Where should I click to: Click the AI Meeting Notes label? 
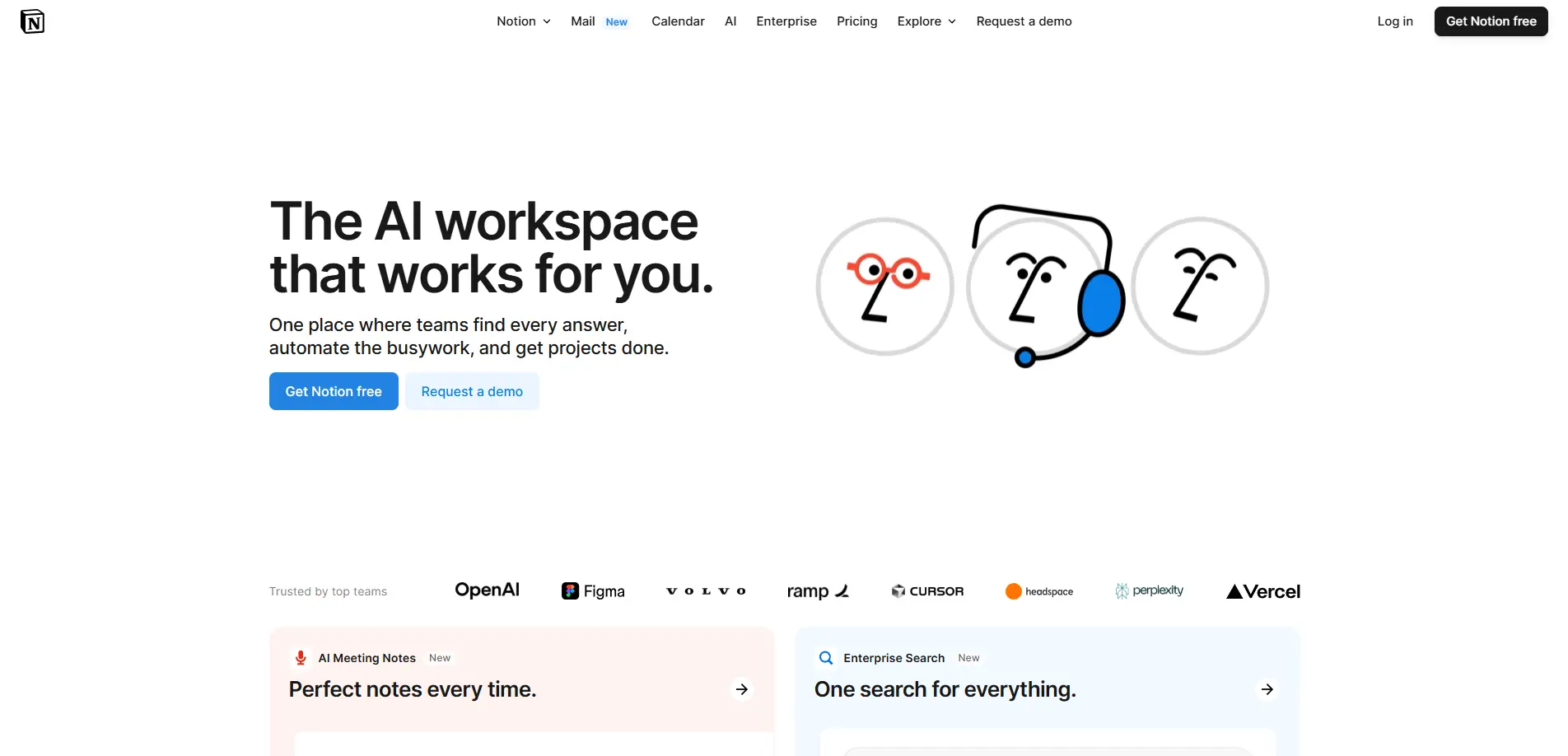coord(367,658)
